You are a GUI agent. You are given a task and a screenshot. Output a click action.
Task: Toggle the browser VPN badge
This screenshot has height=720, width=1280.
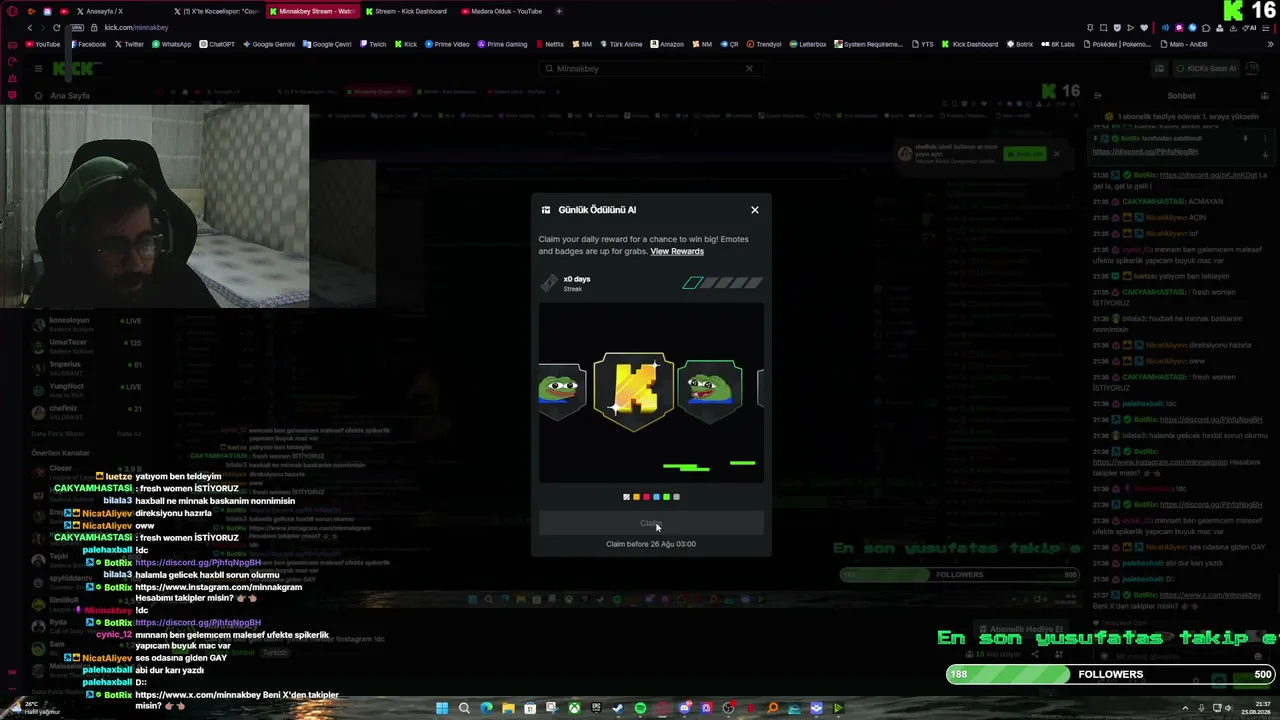(78, 27)
